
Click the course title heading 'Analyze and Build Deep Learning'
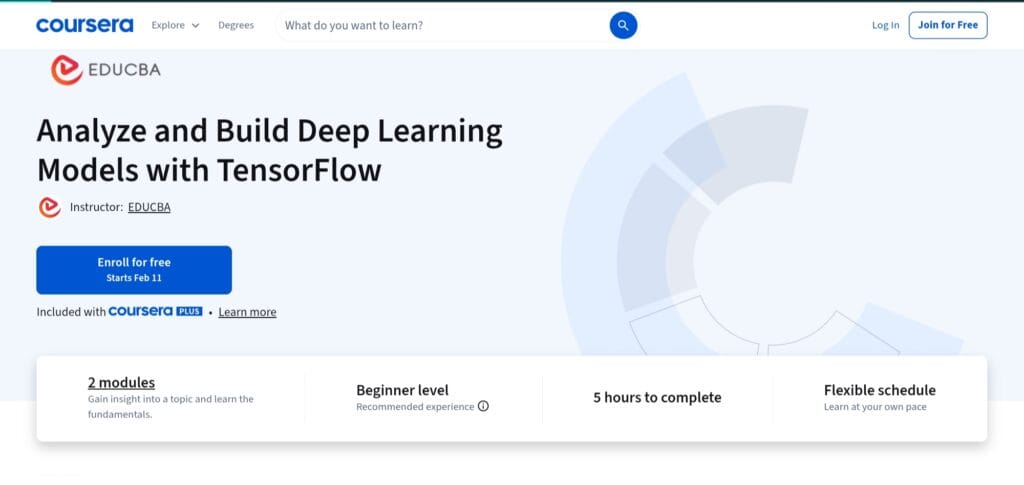click(270, 131)
